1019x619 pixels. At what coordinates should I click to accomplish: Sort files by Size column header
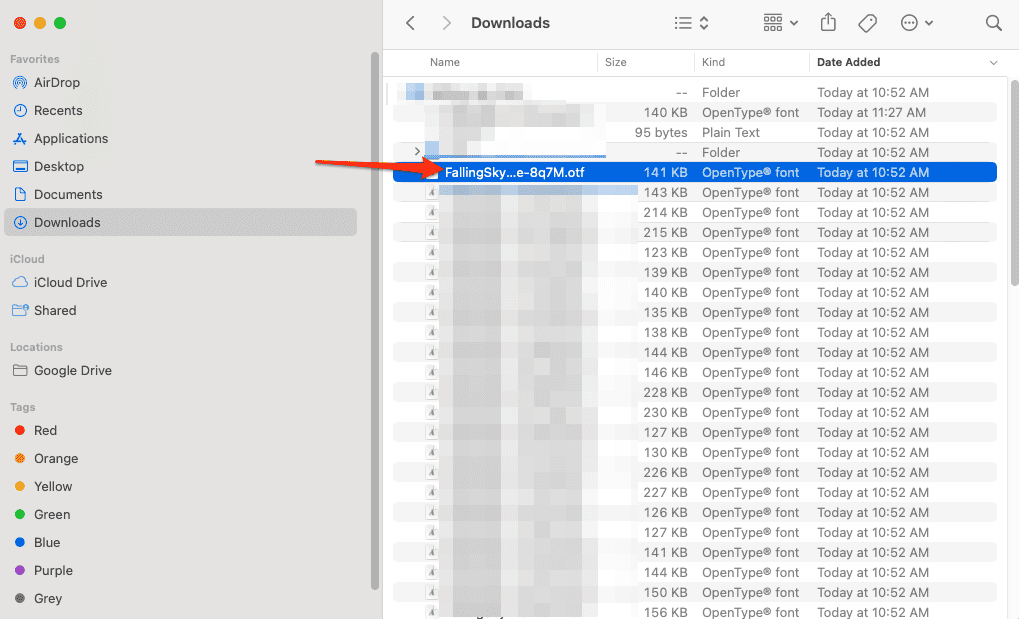click(616, 62)
